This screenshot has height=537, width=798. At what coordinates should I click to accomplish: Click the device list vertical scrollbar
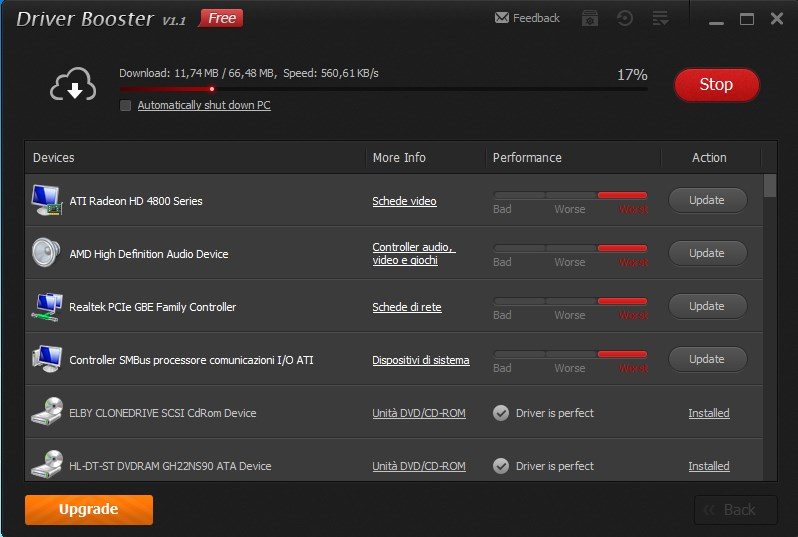tap(769, 320)
